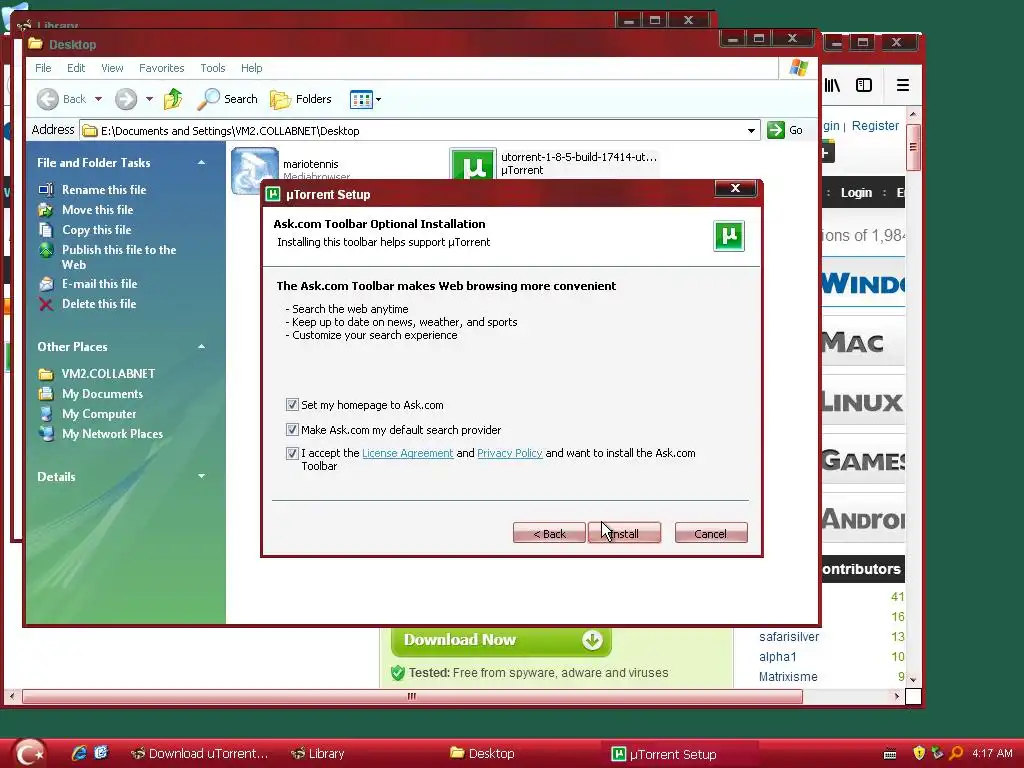Toggle the browser sidebar icon
Viewport: 1024px width, 768px height.
(x=864, y=85)
